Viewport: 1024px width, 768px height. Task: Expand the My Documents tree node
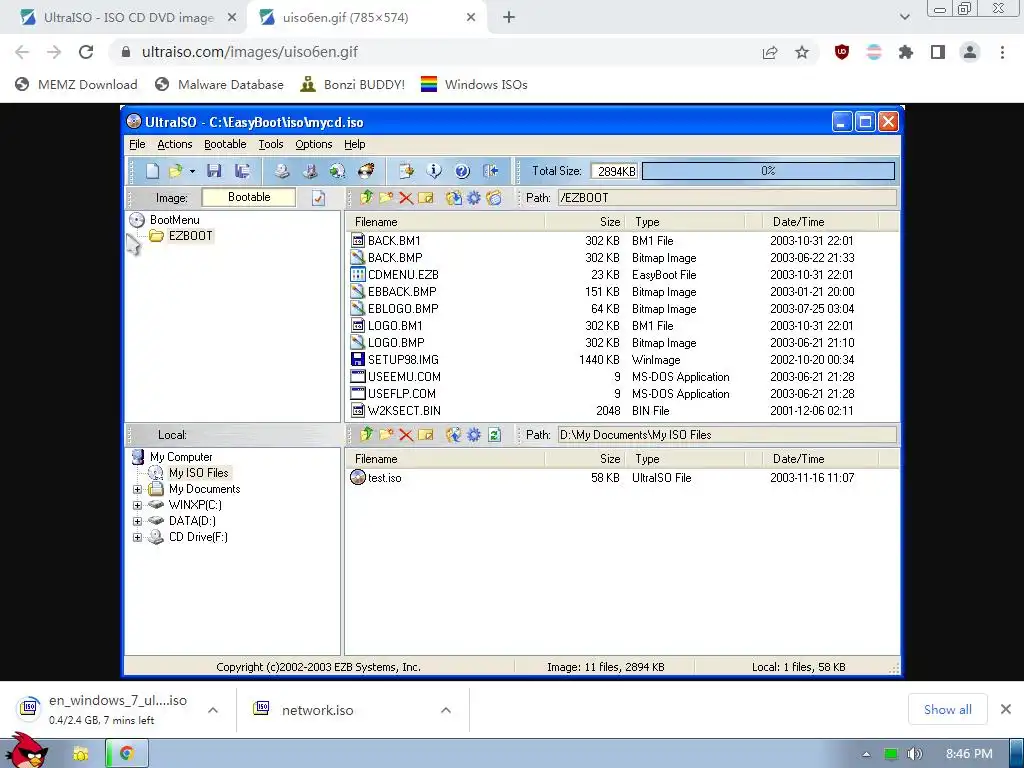[137, 489]
